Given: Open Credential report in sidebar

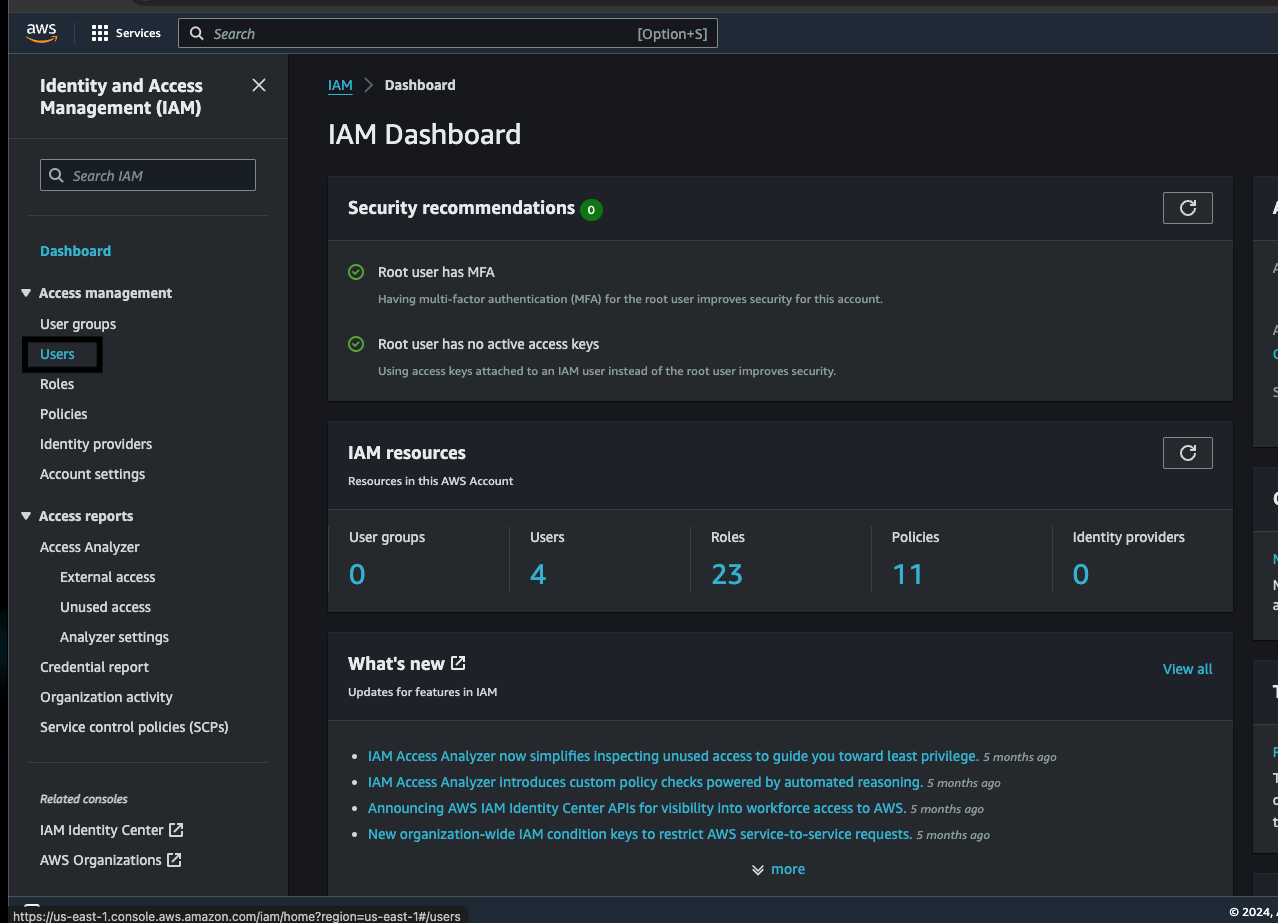Looking at the screenshot, I should (x=95, y=667).
